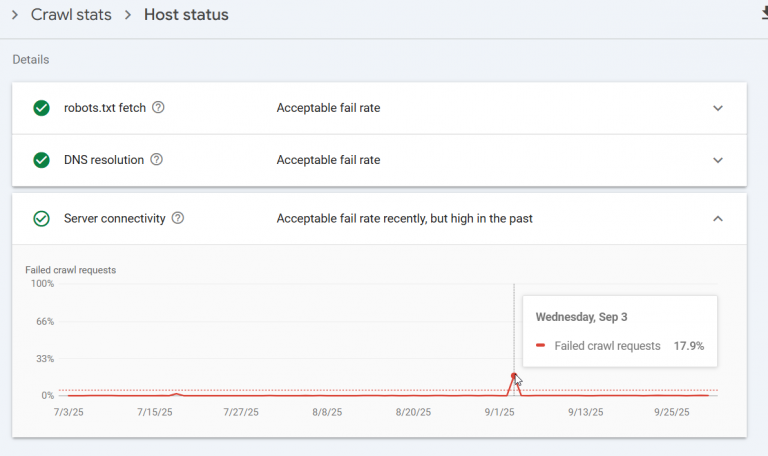Viewport: 768px width, 456px height.
Task: Click the red Failed crawl requests legend swatch
Action: point(541,346)
